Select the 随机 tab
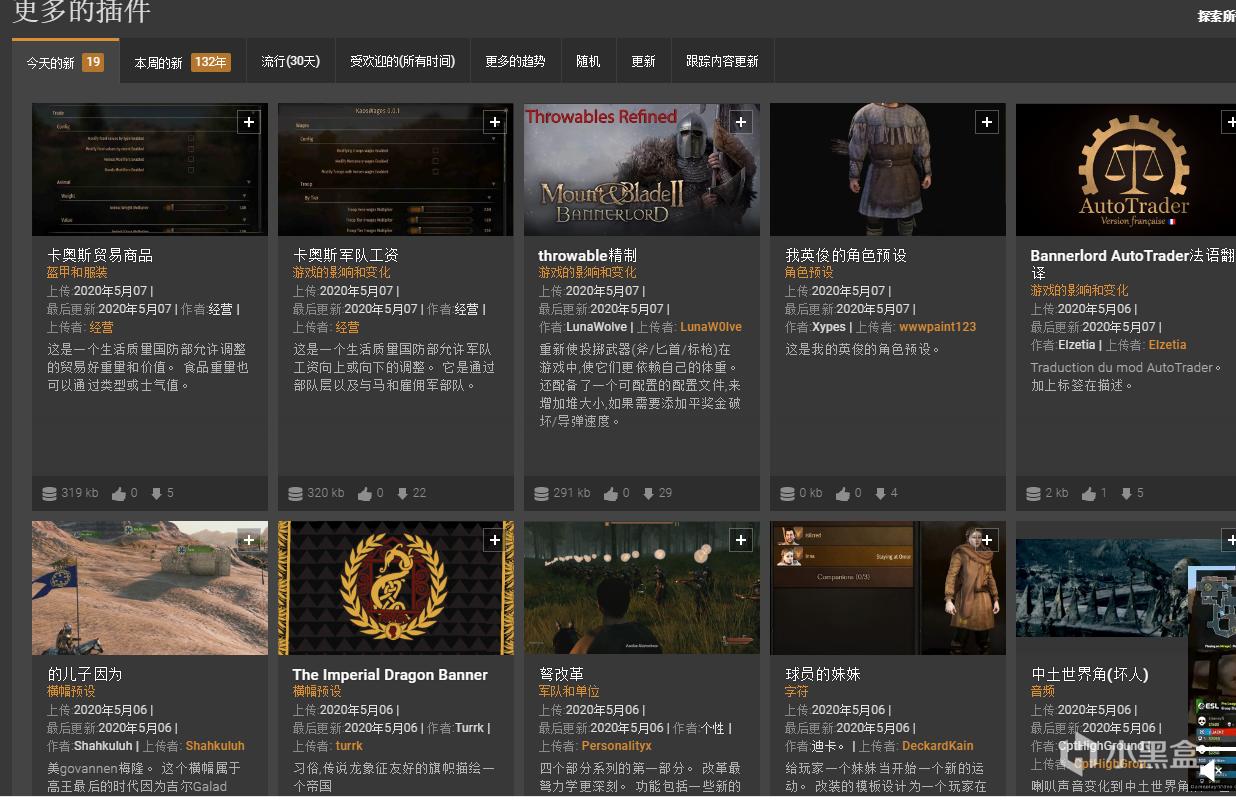Viewport: 1236px width, 805px height. (588, 61)
